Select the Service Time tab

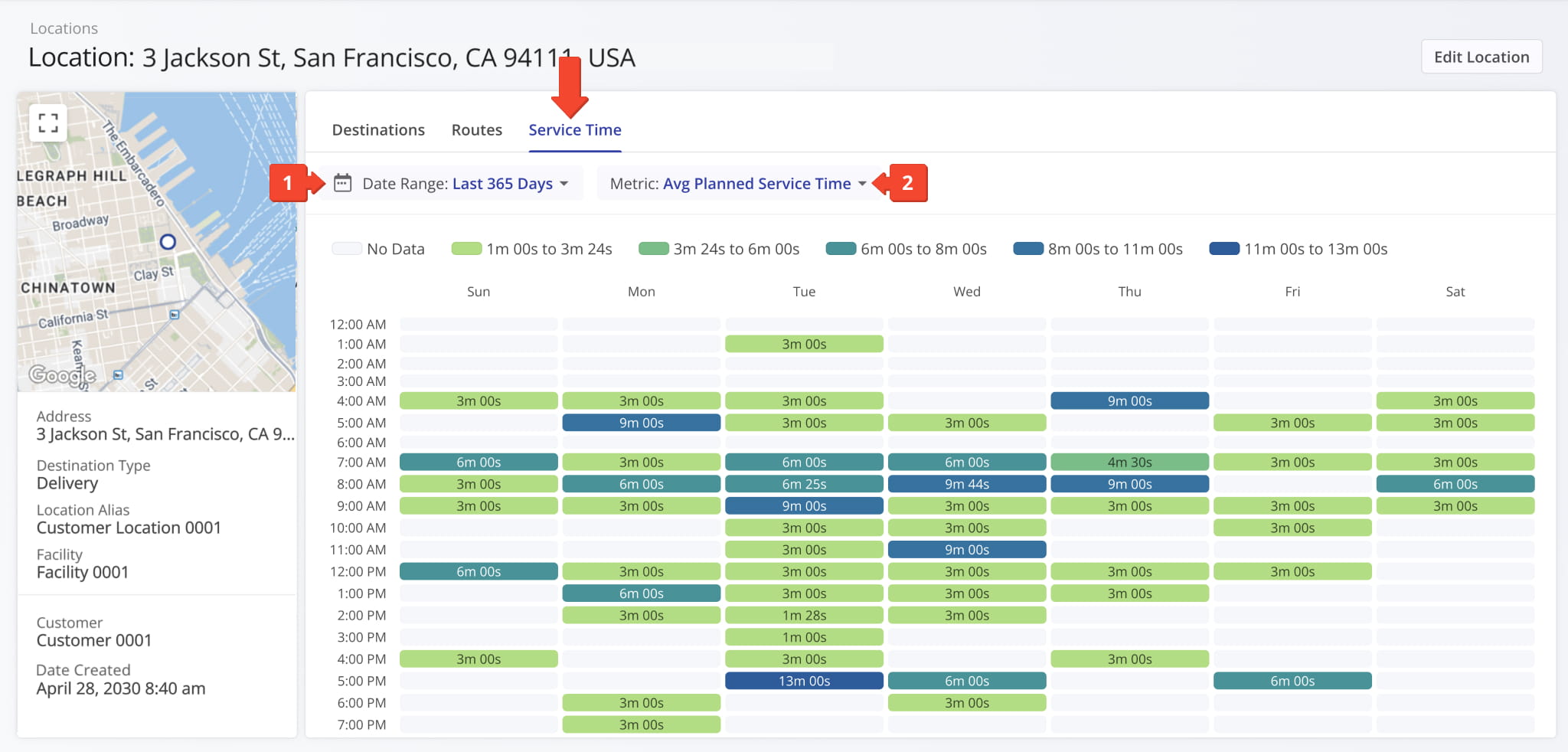[575, 129]
